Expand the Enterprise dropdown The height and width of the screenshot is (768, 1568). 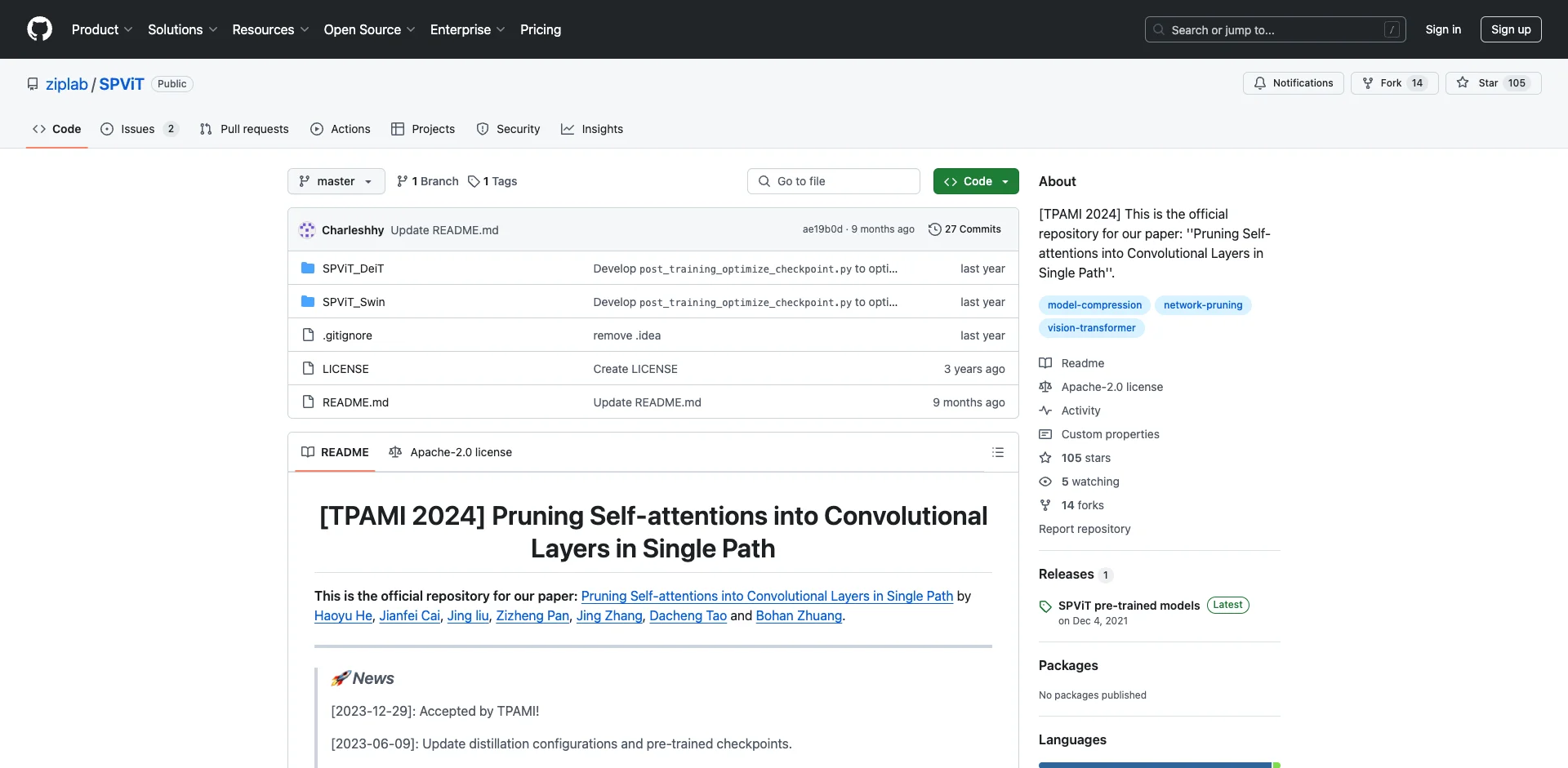468,29
